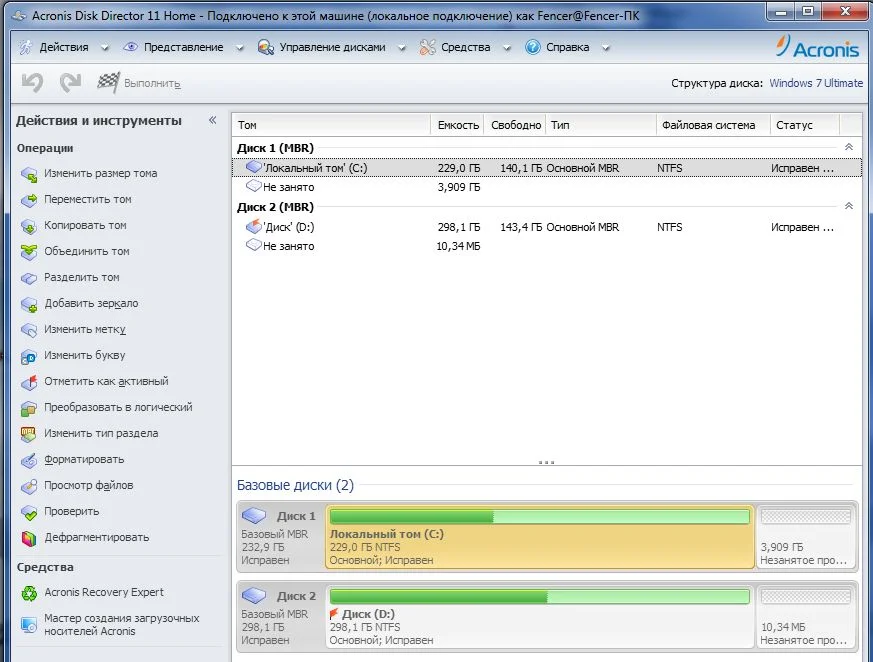Click the Move volume icon
The image size is (873, 662).
[x=29, y=200]
